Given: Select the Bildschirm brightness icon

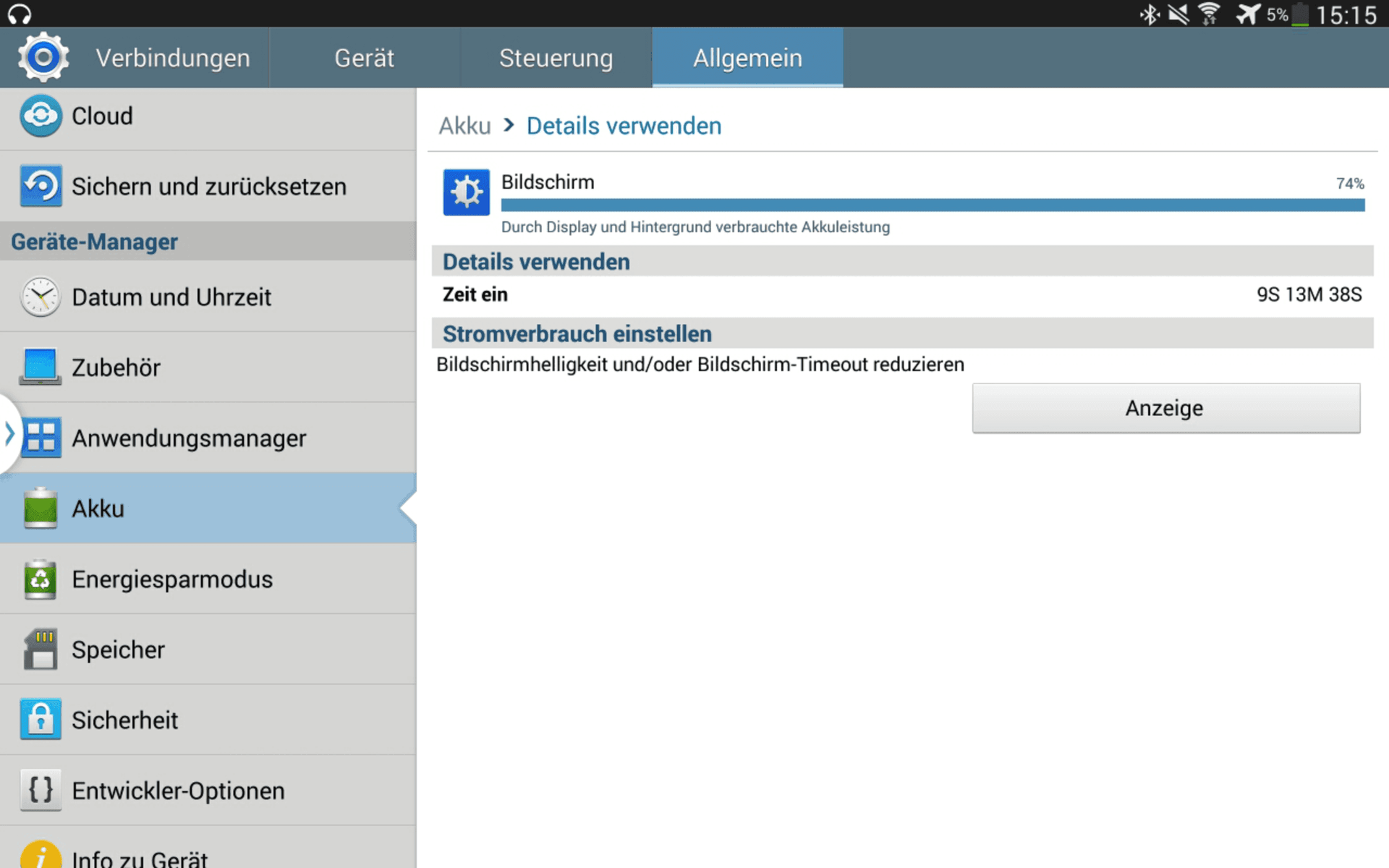Looking at the screenshot, I should 466,192.
